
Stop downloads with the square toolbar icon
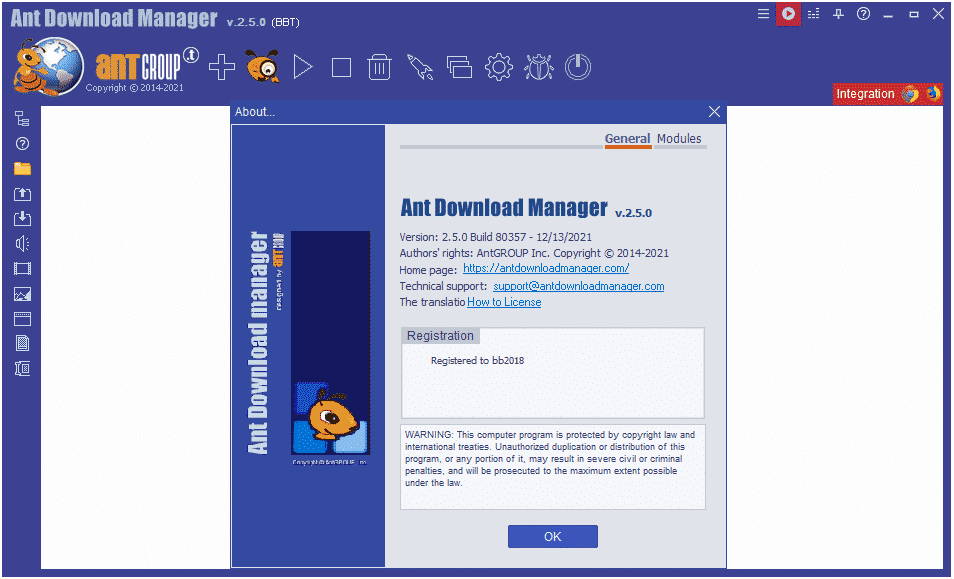[341, 66]
